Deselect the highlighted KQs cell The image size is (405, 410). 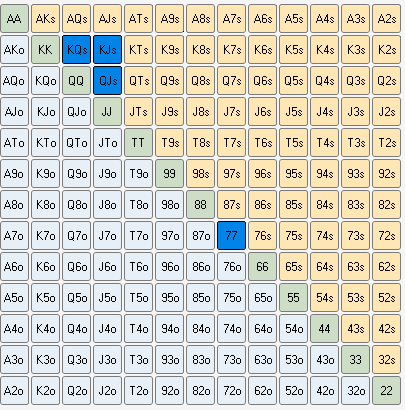(x=76, y=50)
